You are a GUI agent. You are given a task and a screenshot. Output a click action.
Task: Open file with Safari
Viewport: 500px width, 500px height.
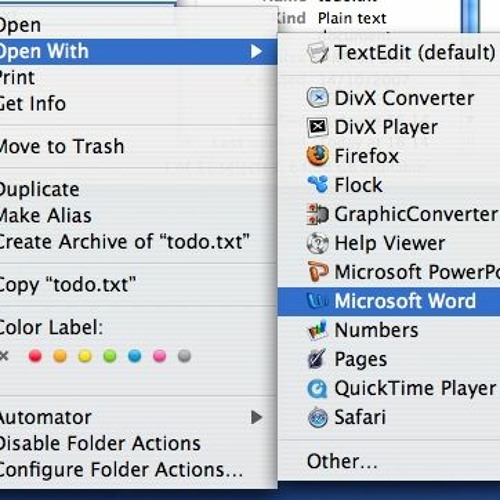(x=389, y=417)
